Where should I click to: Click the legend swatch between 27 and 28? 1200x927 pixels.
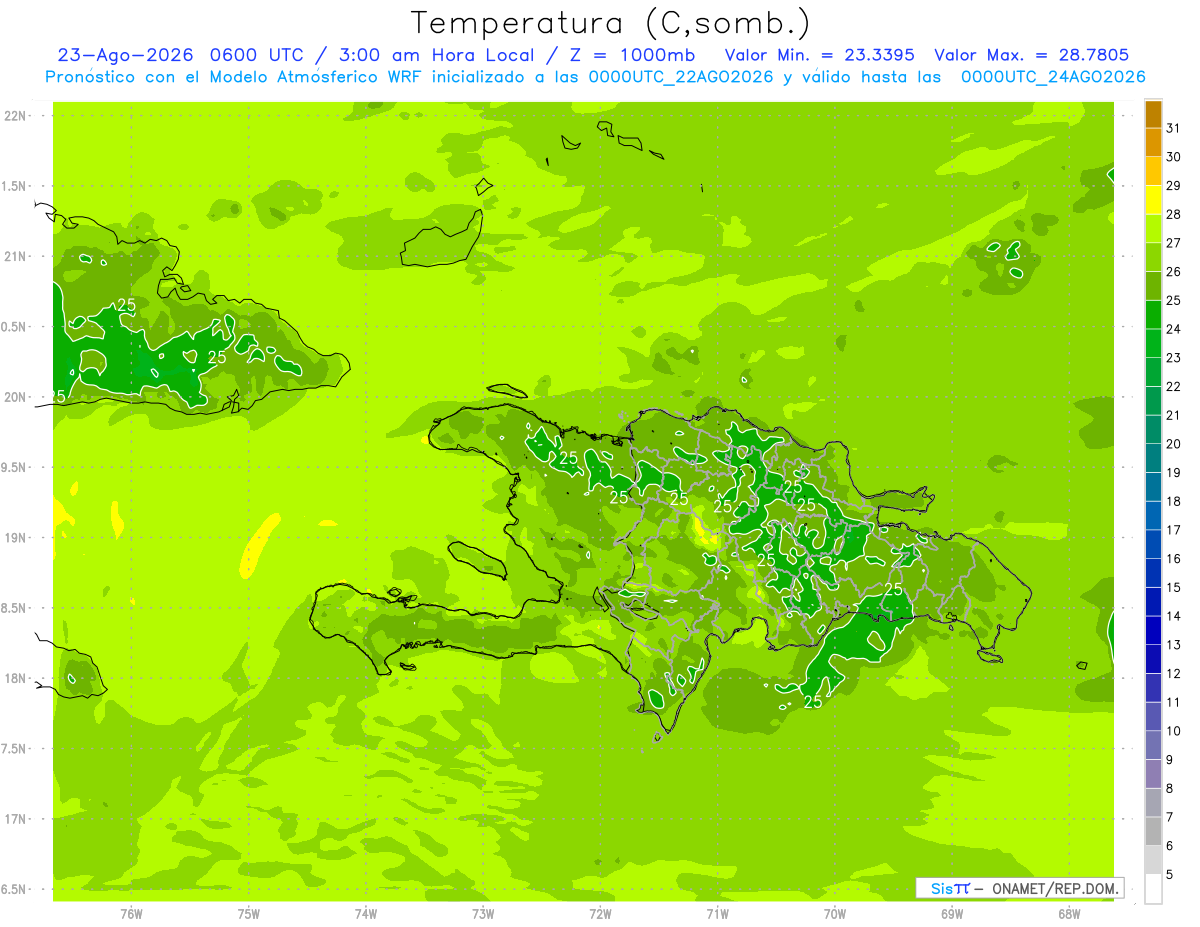tap(1153, 228)
